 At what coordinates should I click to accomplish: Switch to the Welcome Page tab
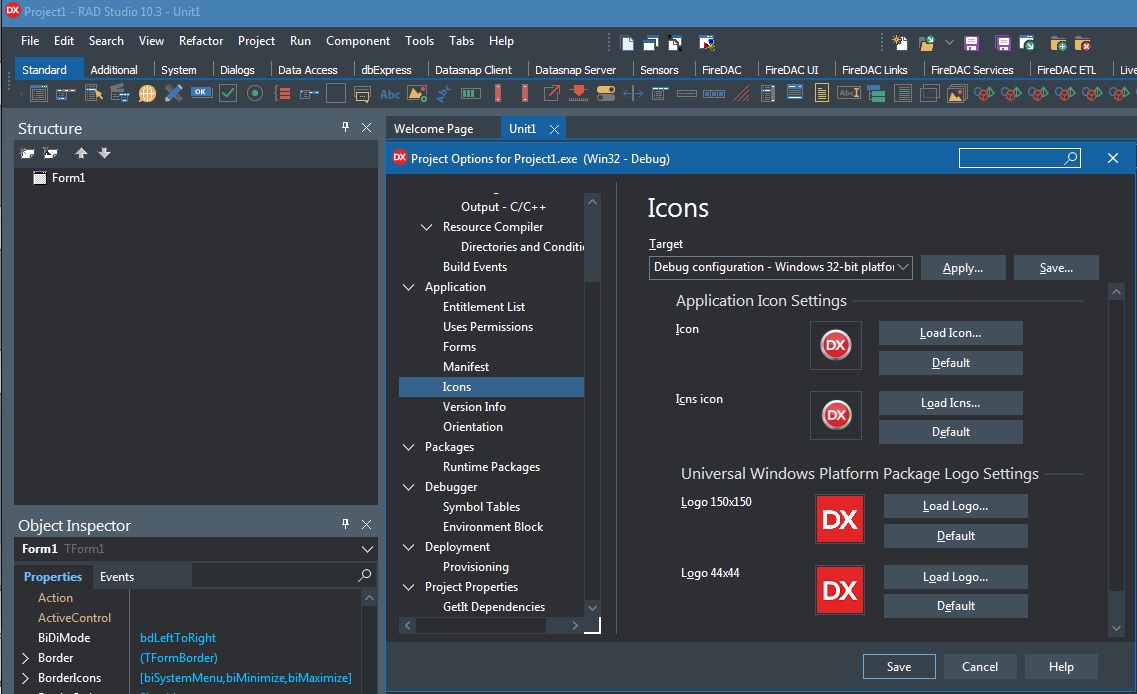pos(434,128)
